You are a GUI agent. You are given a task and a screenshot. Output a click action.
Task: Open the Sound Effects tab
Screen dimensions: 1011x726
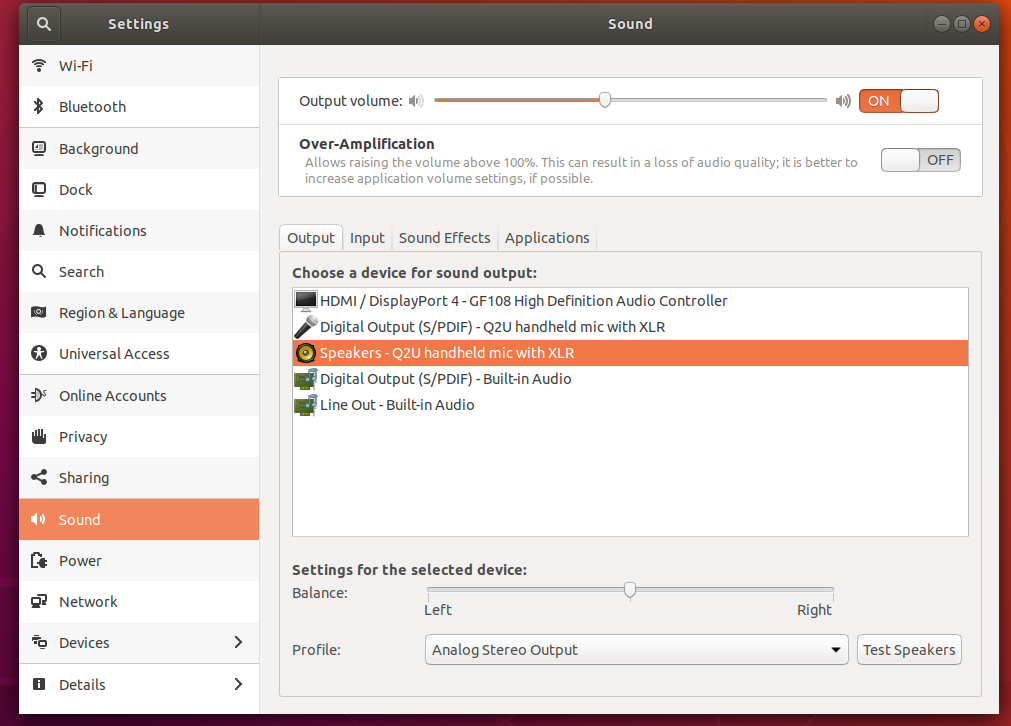point(444,238)
